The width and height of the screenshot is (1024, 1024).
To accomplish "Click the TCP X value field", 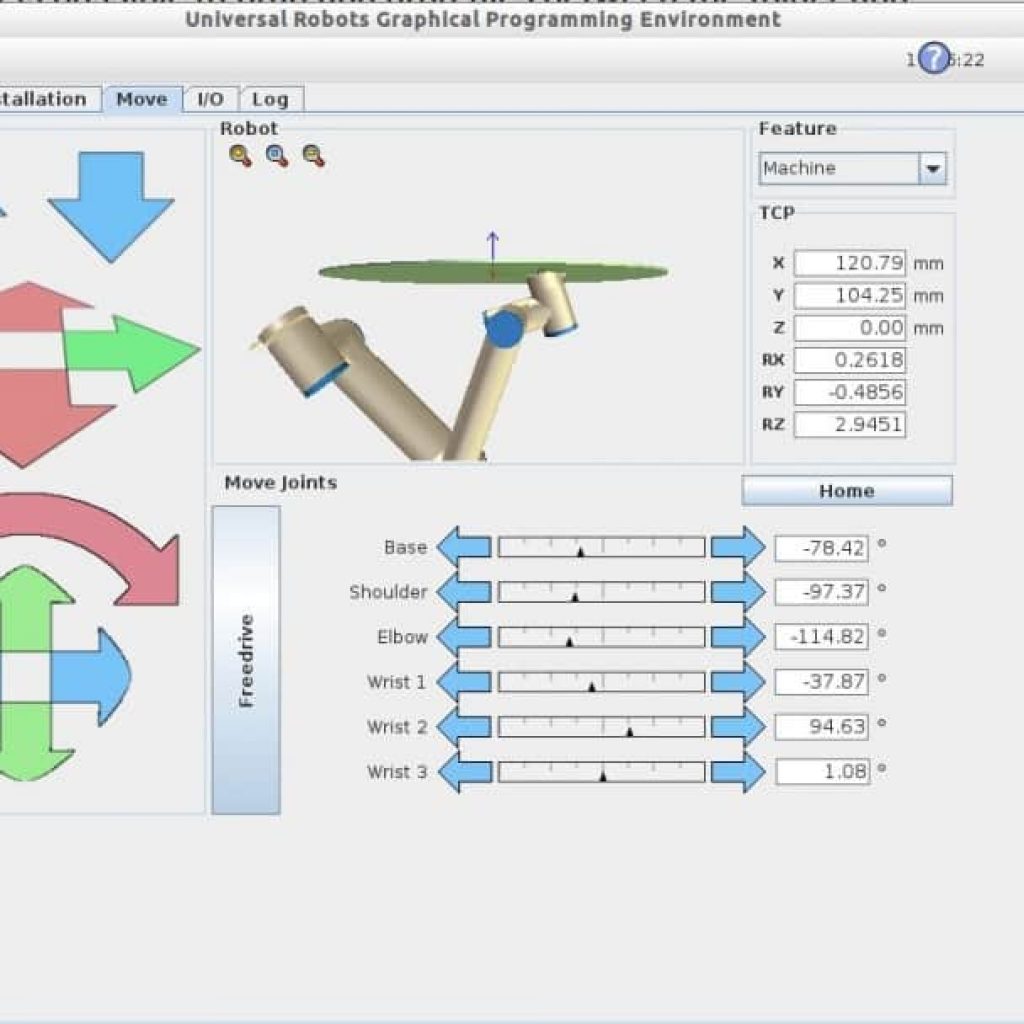I will tap(850, 264).
